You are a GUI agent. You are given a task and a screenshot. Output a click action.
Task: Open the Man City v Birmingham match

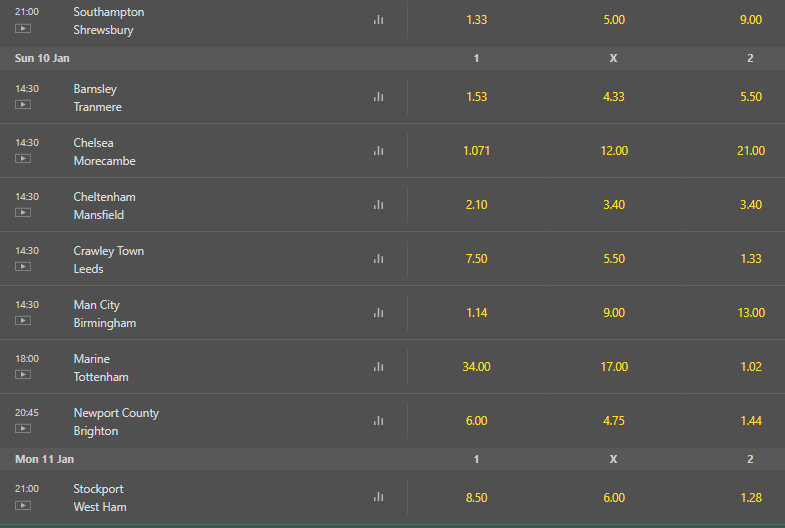(x=105, y=314)
